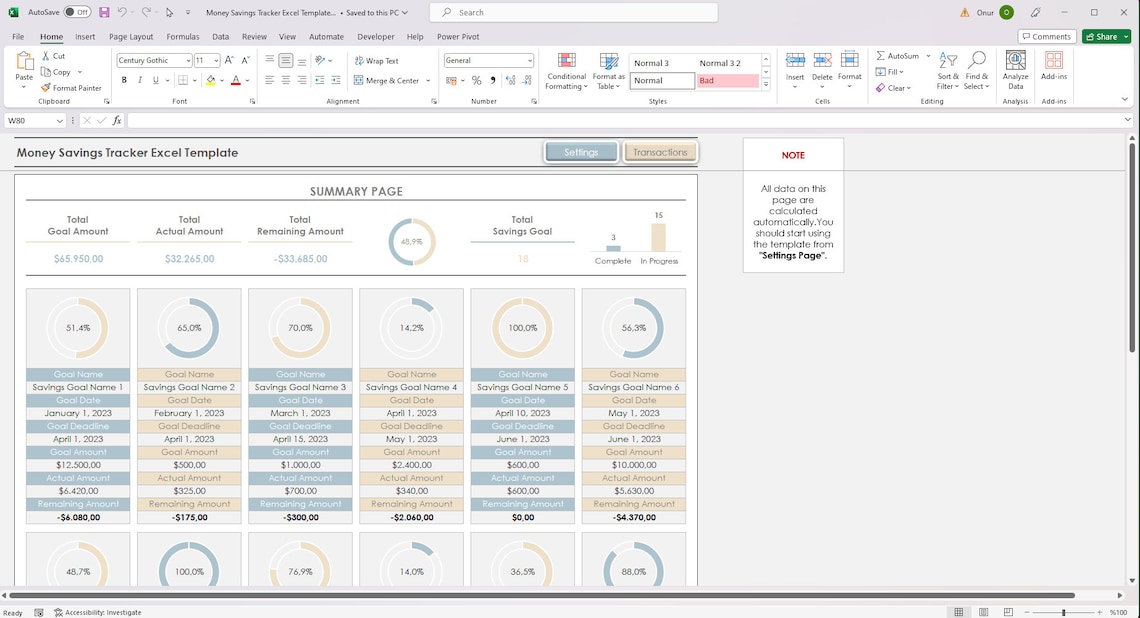Click the AutoSum icon
This screenshot has width=1140, height=618.
pyautogui.click(x=897, y=55)
